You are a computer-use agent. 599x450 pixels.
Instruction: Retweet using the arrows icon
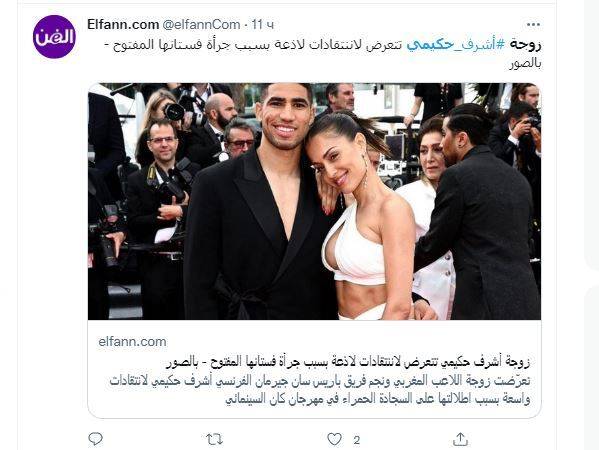tap(214, 439)
